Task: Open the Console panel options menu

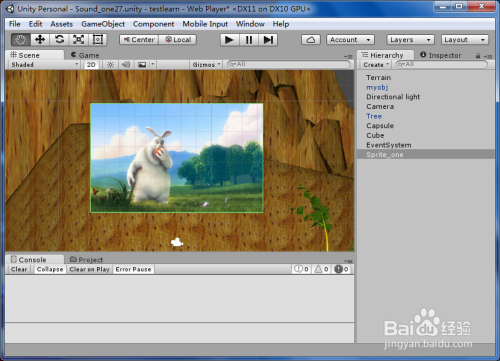Action: tap(348, 261)
